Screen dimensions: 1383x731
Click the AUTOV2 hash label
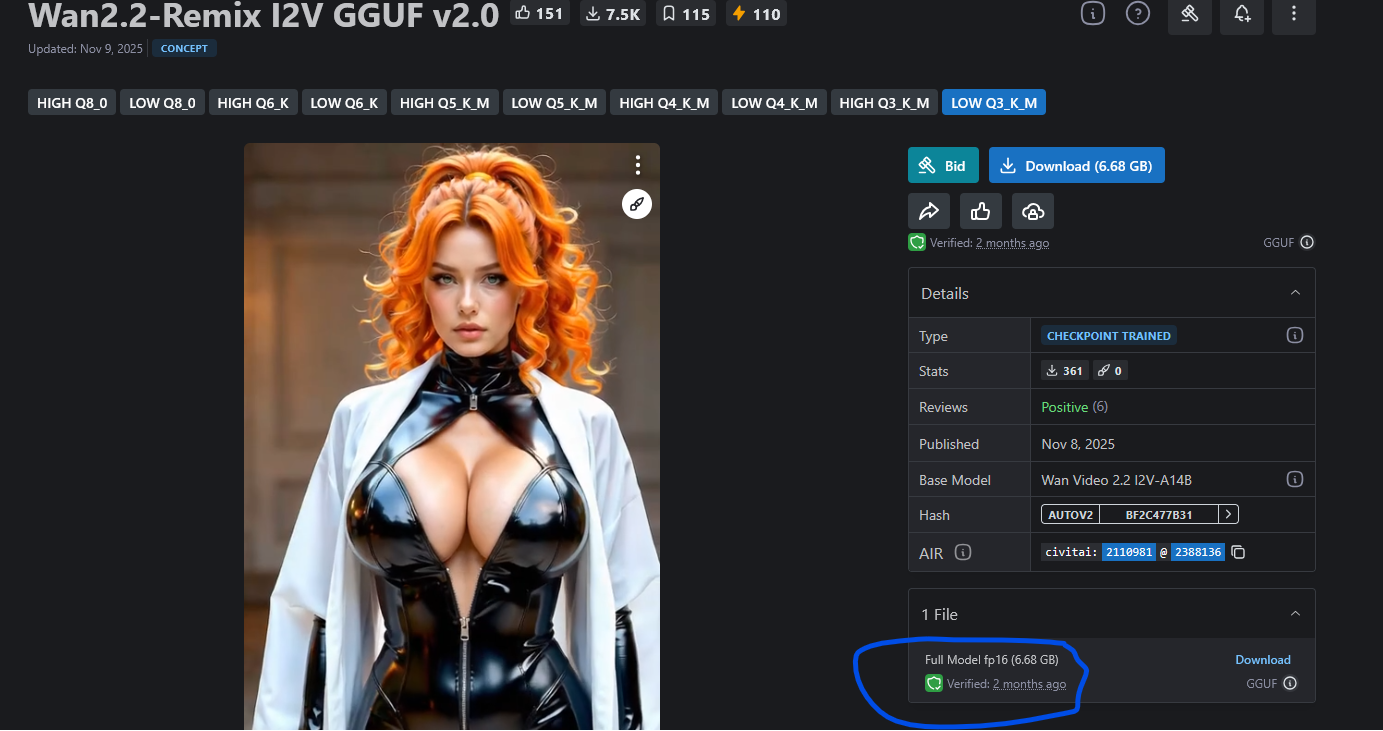pos(1070,515)
